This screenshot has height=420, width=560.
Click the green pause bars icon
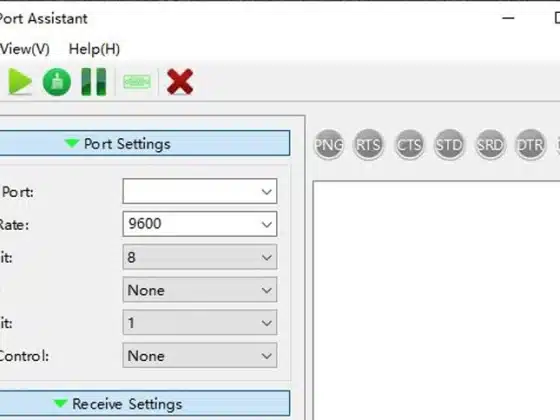pyautogui.click(x=94, y=82)
